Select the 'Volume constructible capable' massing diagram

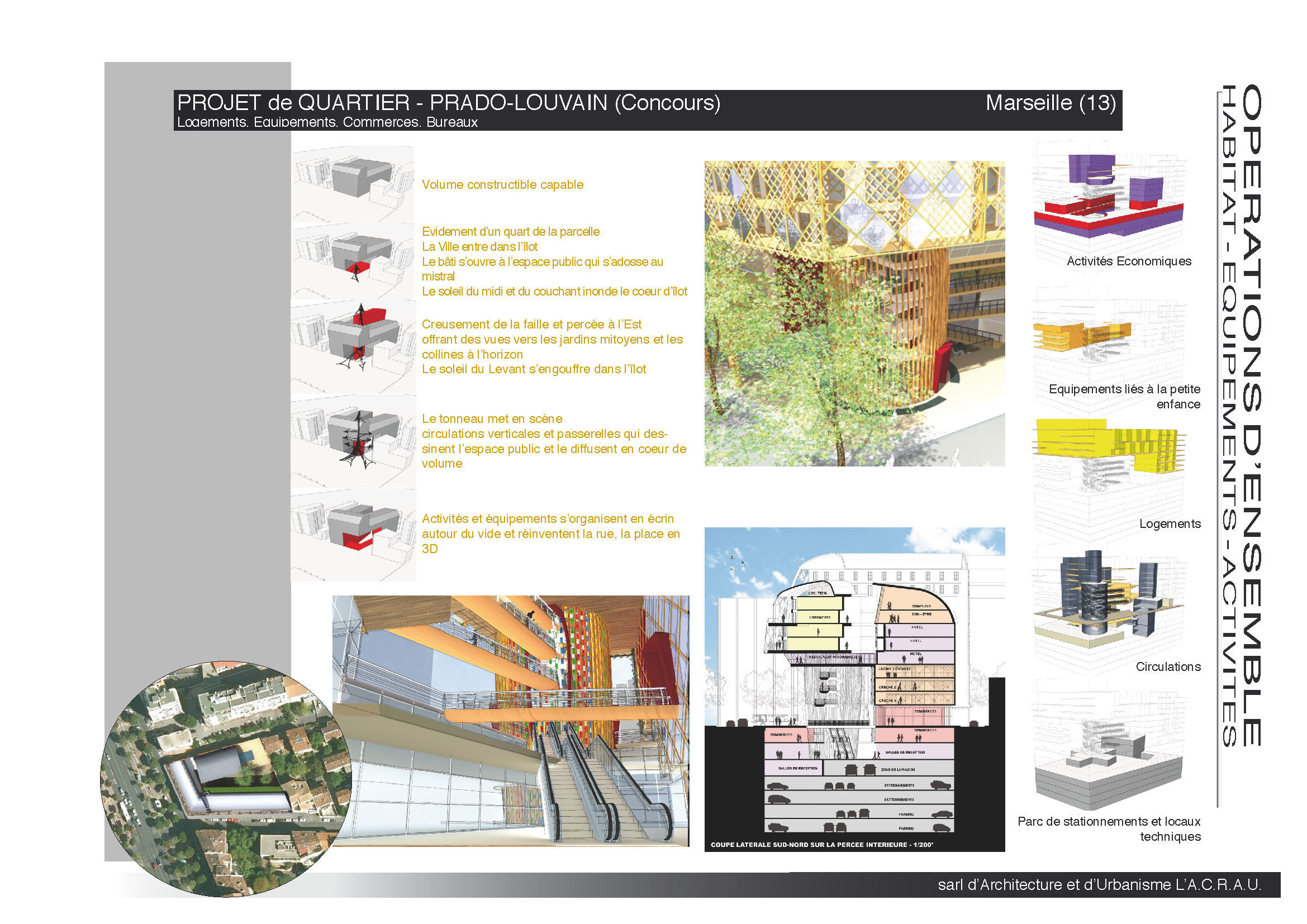pyautogui.click(x=354, y=183)
